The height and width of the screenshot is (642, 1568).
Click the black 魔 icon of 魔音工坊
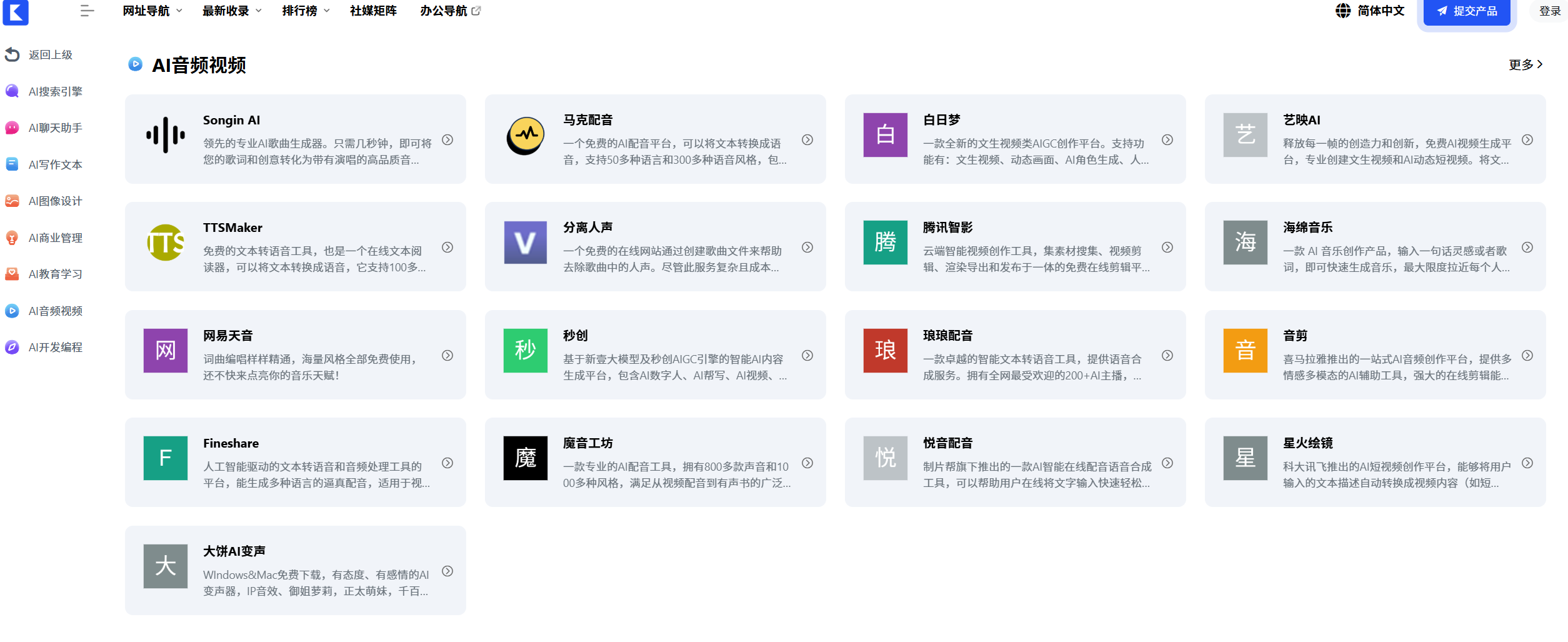526,458
